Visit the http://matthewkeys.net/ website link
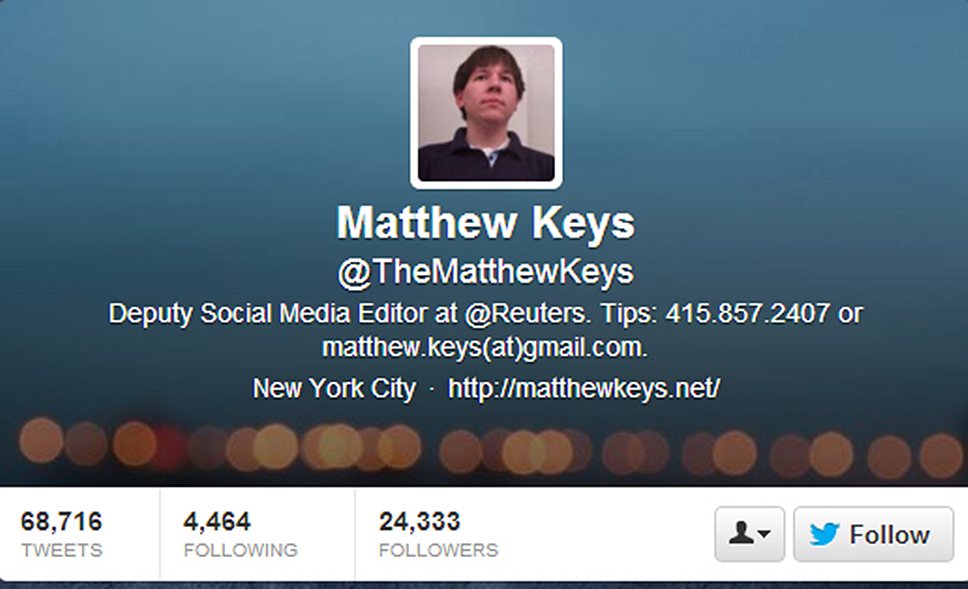Screen dimensions: 968x589 [x=583, y=388]
